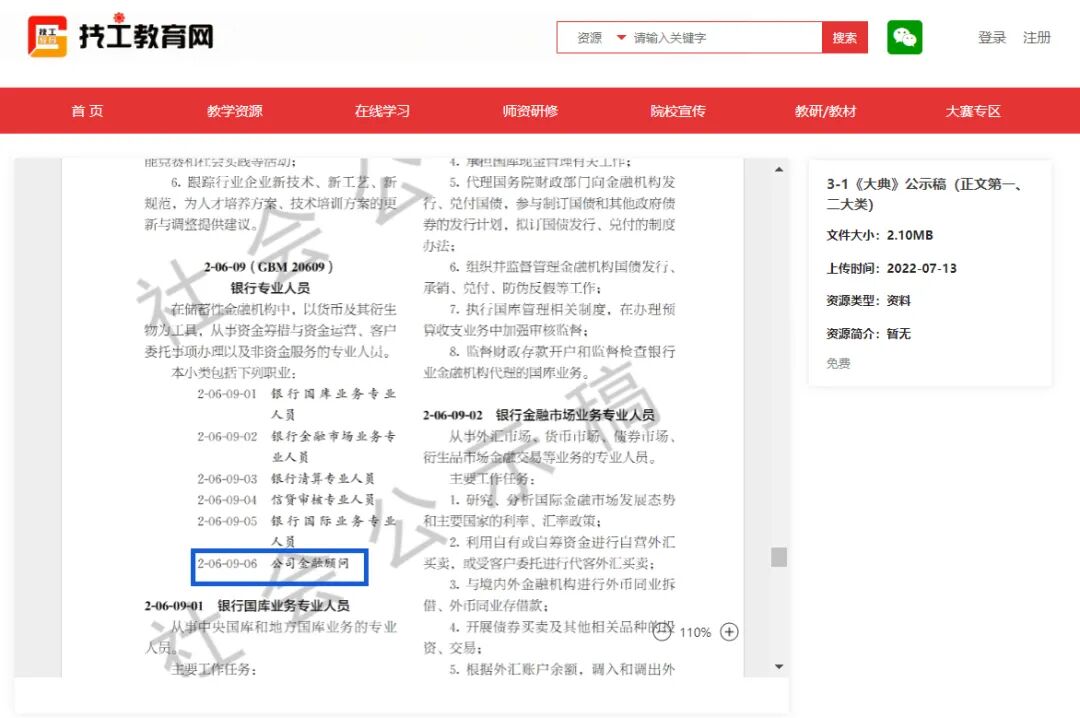Open the 在线学习 menu item

382,111
